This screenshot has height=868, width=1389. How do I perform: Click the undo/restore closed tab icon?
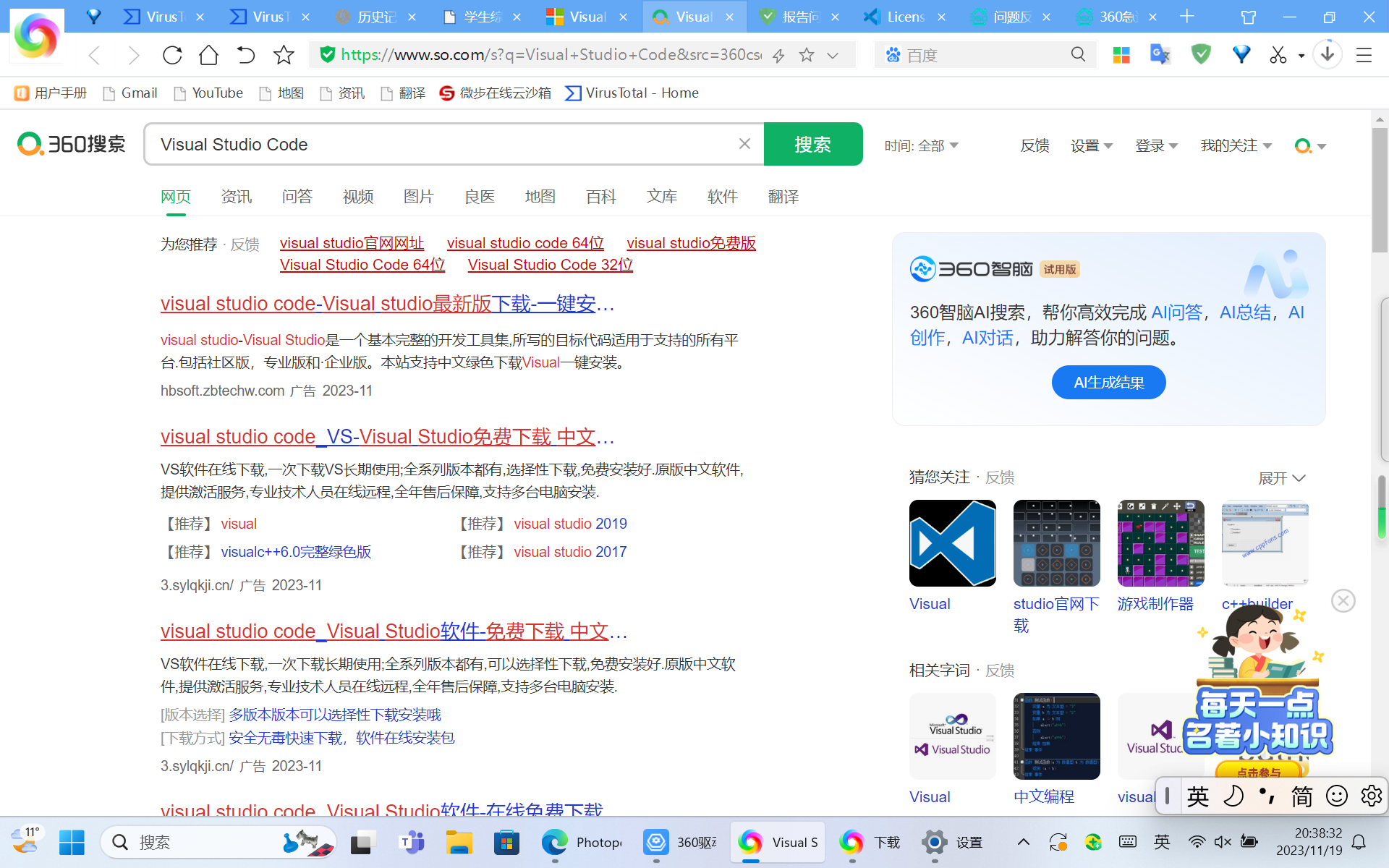[x=246, y=55]
